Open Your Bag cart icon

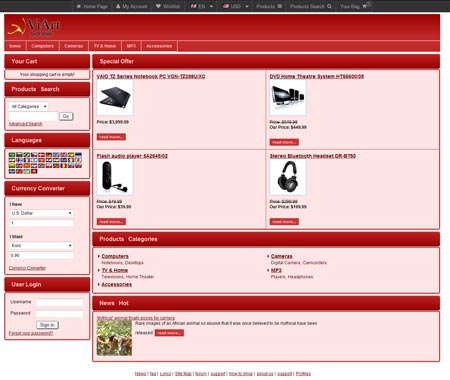tap(365, 6)
